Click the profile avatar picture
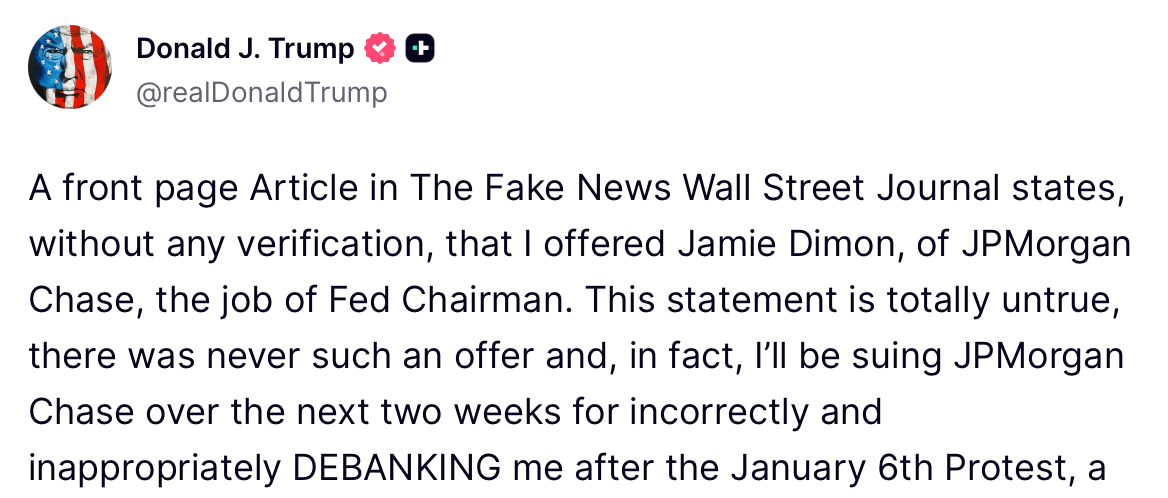Viewport: 1168px width, 498px height. coord(70,67)
